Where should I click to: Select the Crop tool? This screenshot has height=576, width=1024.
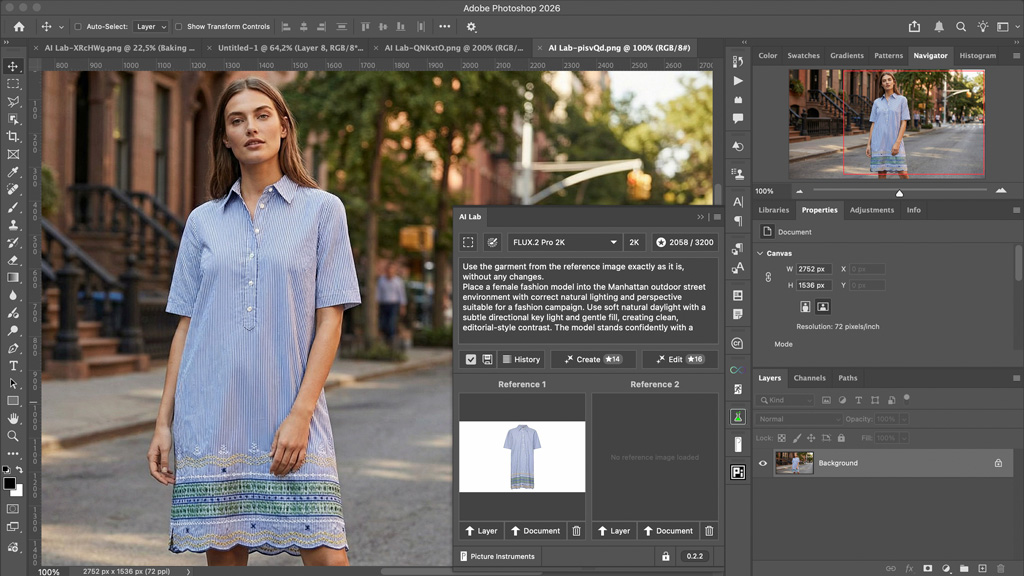click(13, 137)
